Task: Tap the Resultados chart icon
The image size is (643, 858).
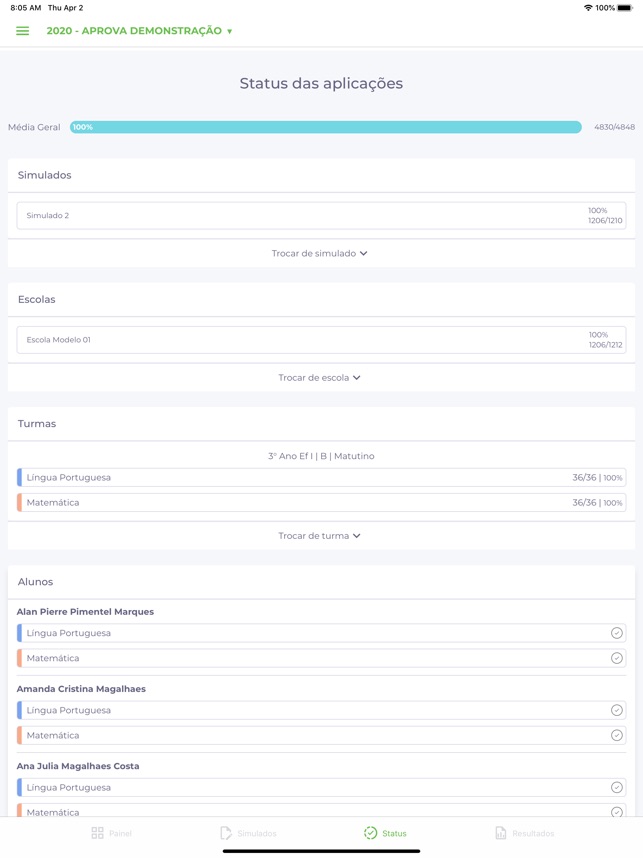Action: point(501,833)
